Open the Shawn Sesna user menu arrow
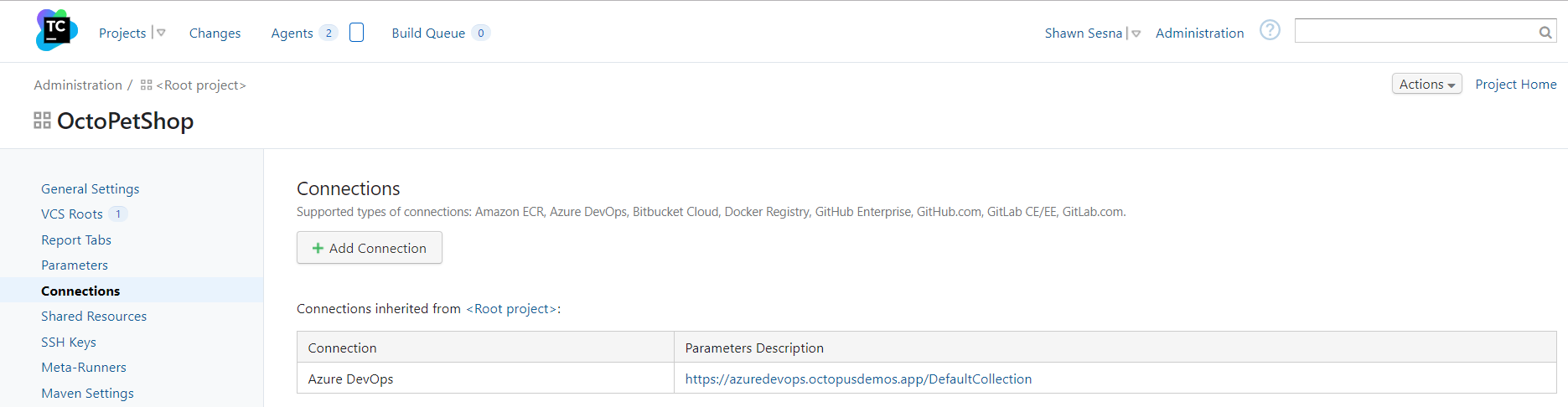This screenshot has height=407, width=1568. pyautogui.click(x=1136, y=33)
